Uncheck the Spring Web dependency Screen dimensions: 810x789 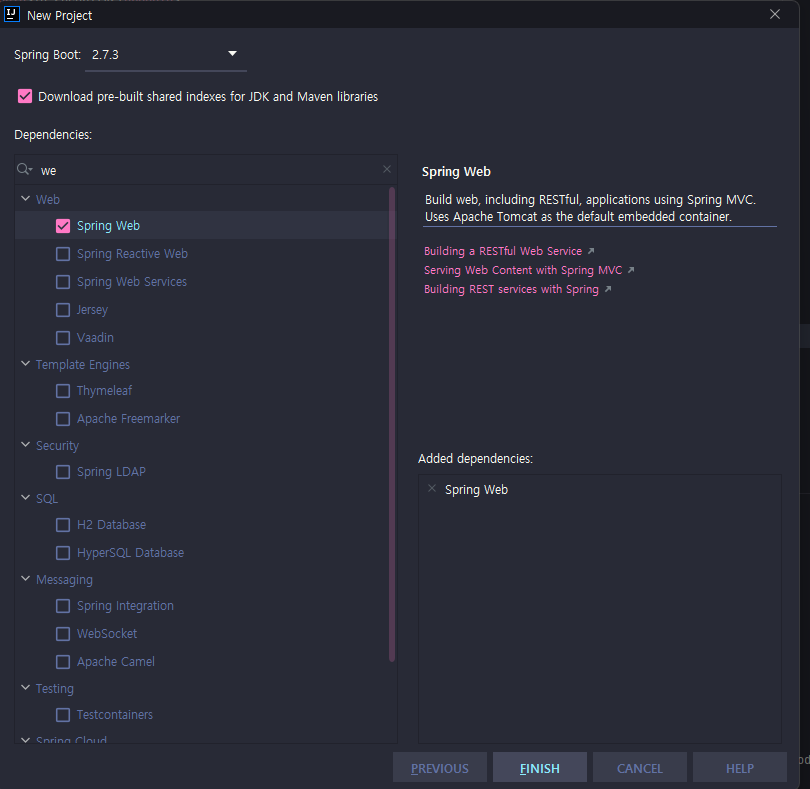(63, 226)
